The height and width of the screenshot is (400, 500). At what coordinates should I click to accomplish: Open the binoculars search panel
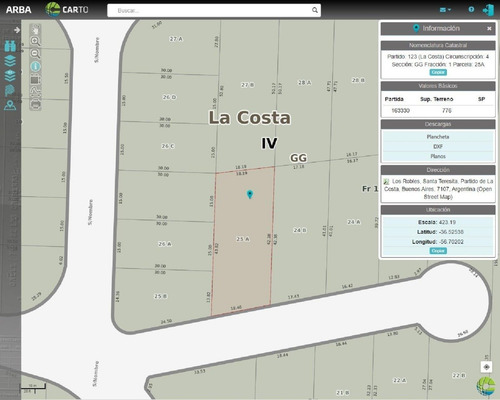(x=10, y=46)
